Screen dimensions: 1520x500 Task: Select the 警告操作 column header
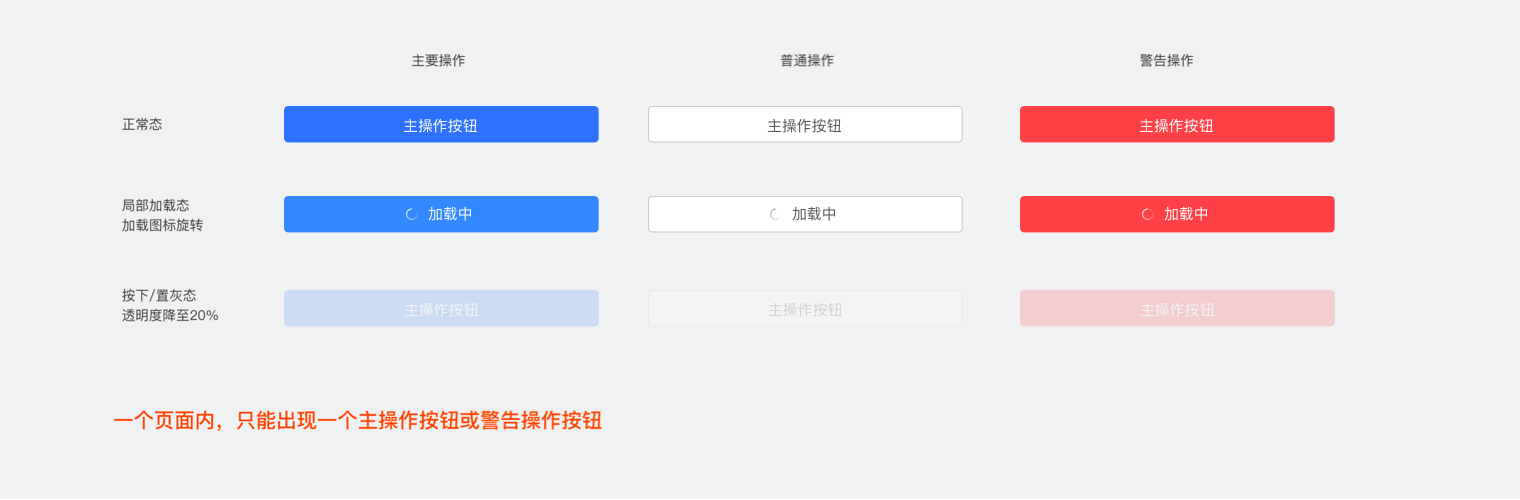(1166, 60)
